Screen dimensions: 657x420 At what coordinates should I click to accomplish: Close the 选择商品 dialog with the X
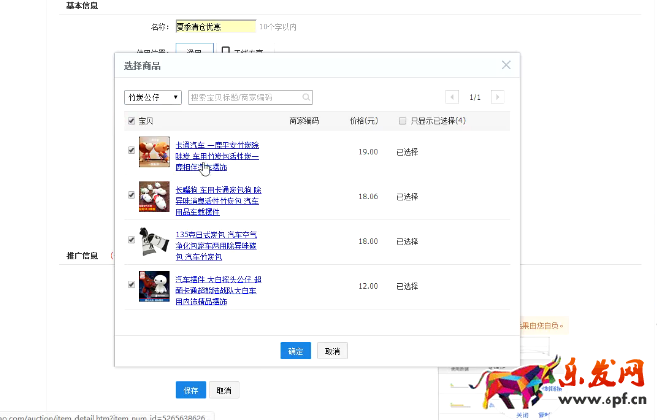(x=506, y=65)
